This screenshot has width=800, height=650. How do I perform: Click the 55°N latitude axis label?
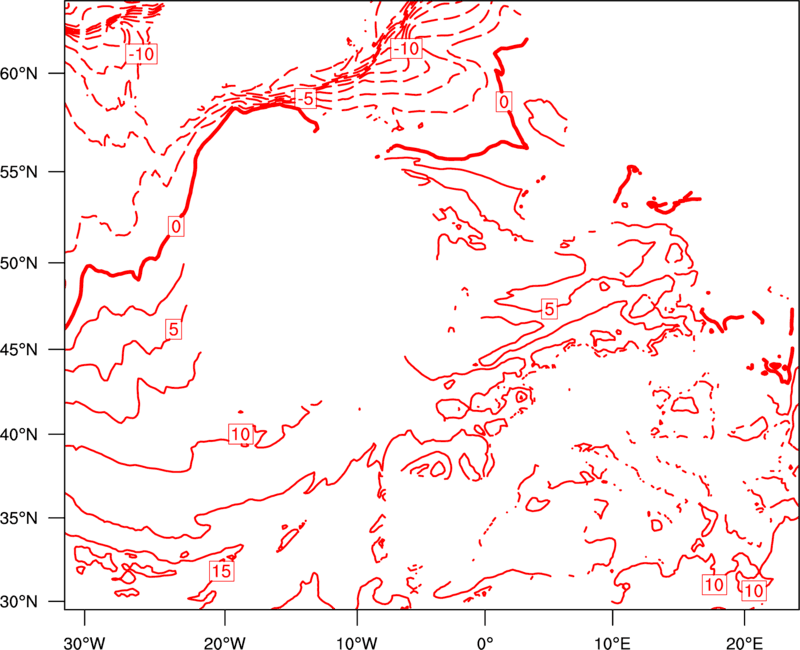19,172
